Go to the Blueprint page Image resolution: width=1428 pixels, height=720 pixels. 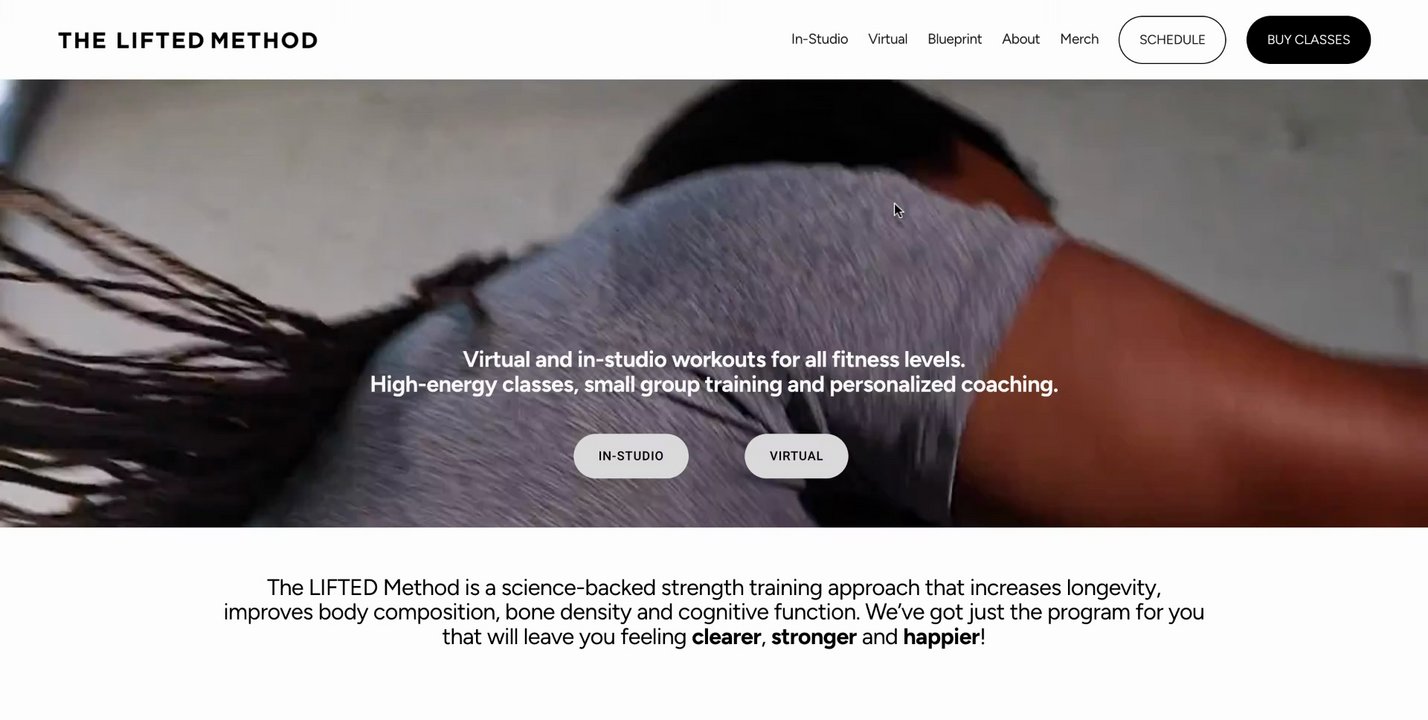(x=955, y=39)
